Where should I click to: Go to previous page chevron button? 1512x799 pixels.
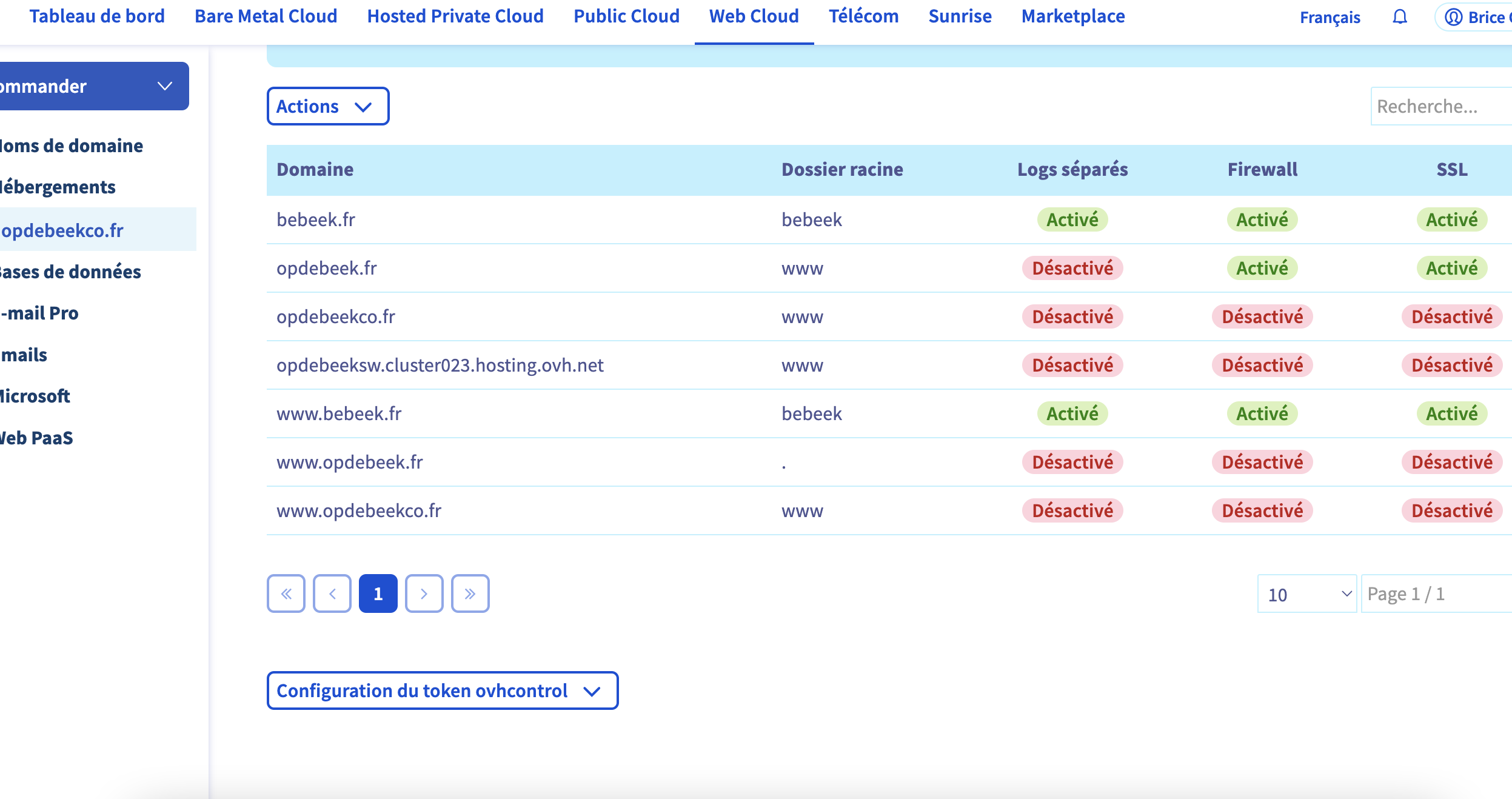332,593
